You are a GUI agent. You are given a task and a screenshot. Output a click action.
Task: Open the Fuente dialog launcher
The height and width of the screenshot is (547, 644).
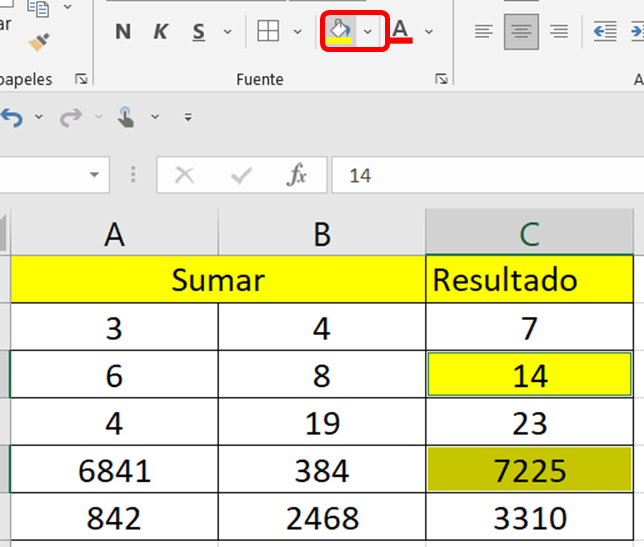[x=441, y=78]
